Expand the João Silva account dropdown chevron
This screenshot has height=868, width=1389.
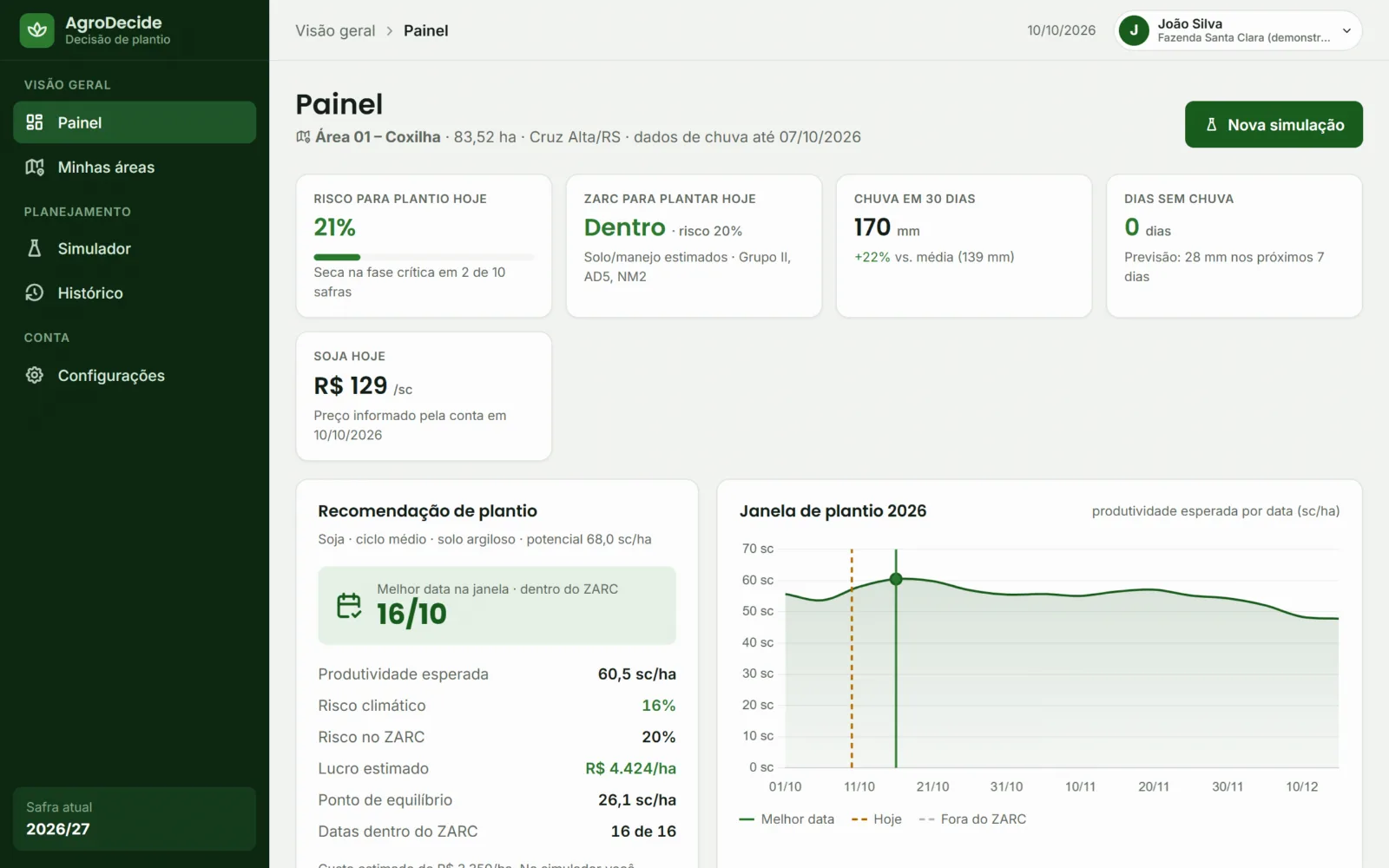point(1346,30)
